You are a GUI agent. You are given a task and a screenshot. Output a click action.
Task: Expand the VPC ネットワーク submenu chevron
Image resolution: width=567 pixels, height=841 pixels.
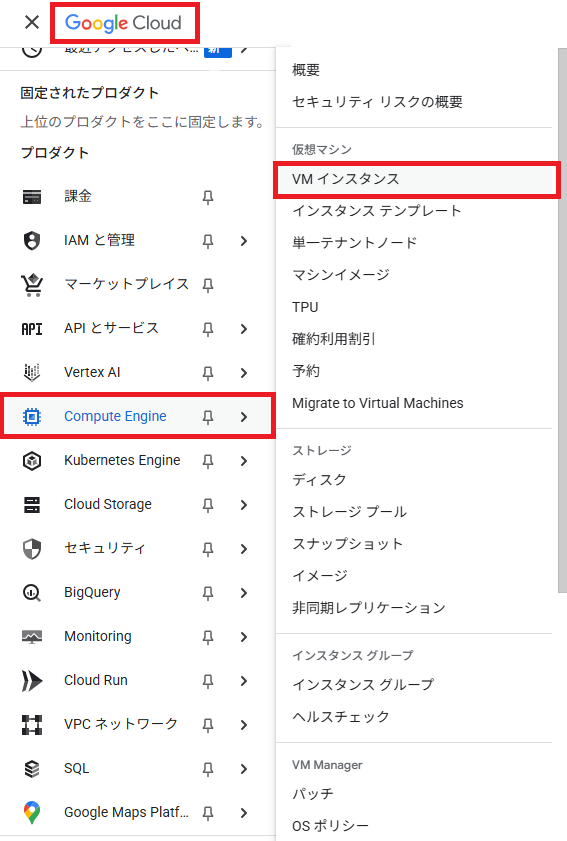(x=244, y=725)
